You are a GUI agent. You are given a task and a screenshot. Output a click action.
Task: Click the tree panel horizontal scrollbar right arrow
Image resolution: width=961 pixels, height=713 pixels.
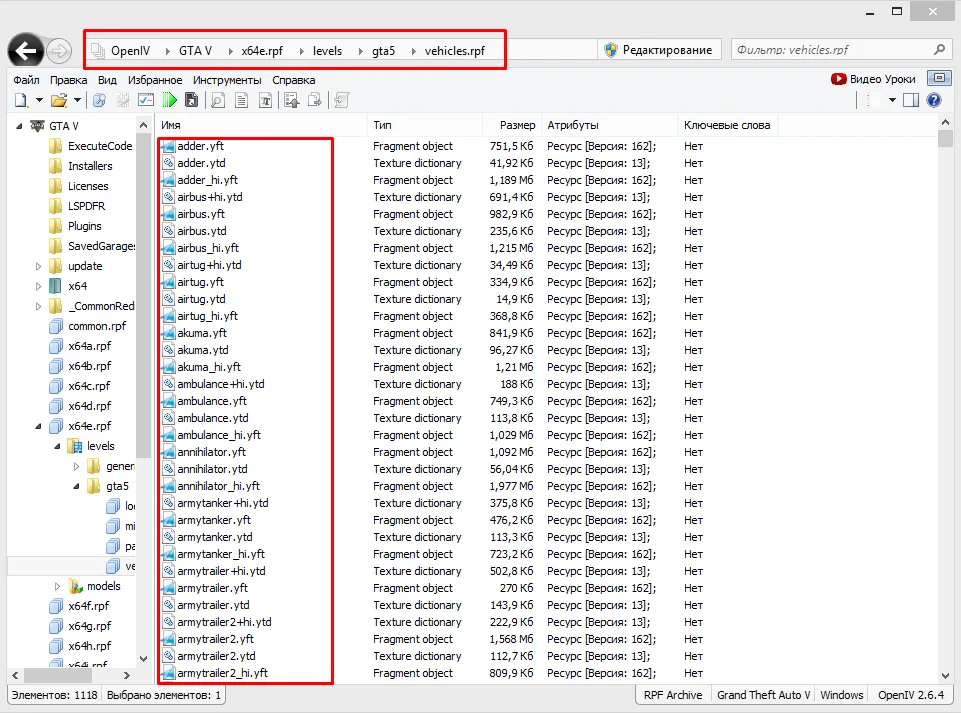pyautogui.click(x=127, y=675)
